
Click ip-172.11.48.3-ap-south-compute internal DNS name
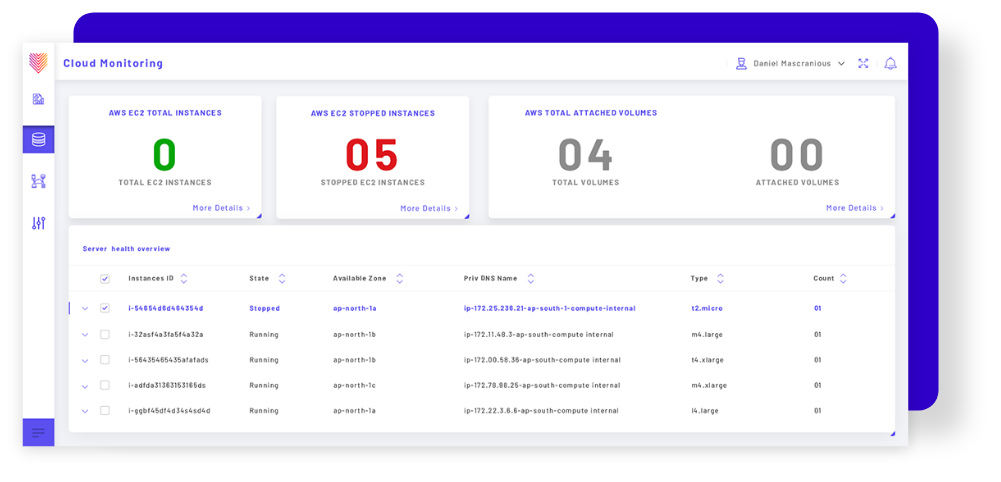pyautogui.click(x=539, y=335)
